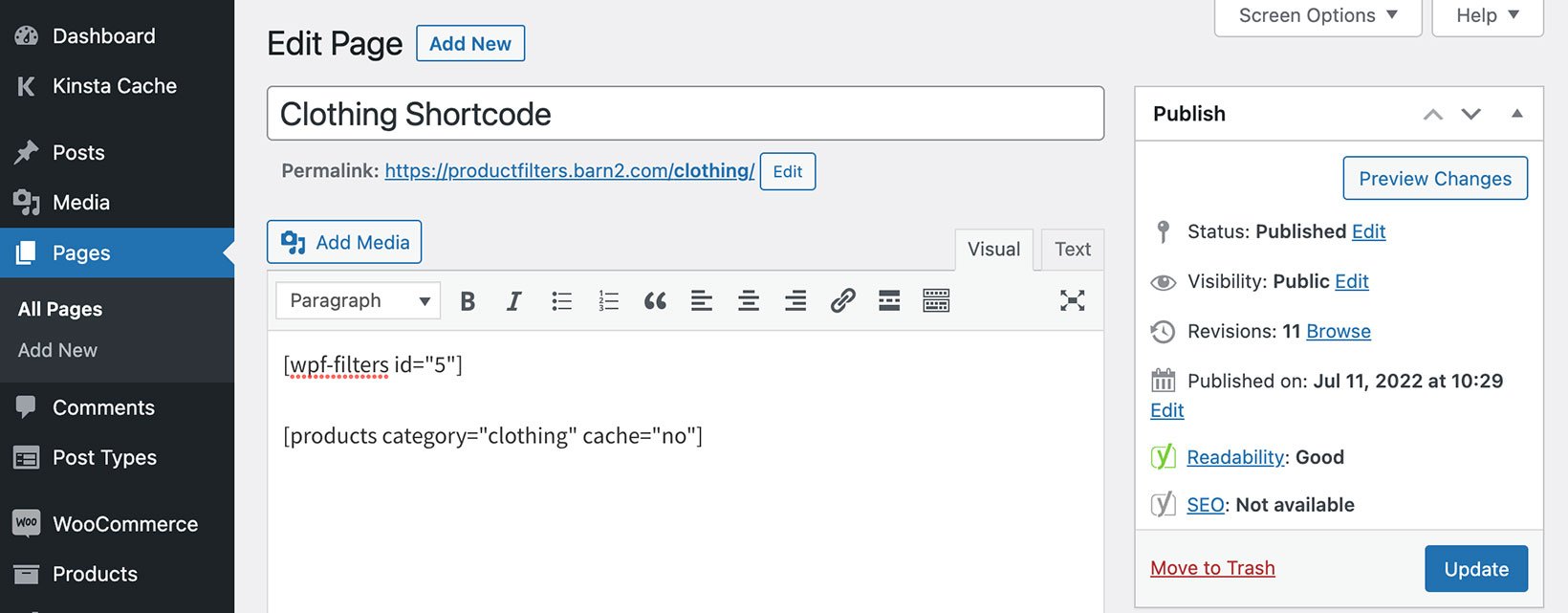Image resolution: width=1568 pixels, height=613 pixels.
Task: Insert a numbered list
Action: tap(608, 300)
